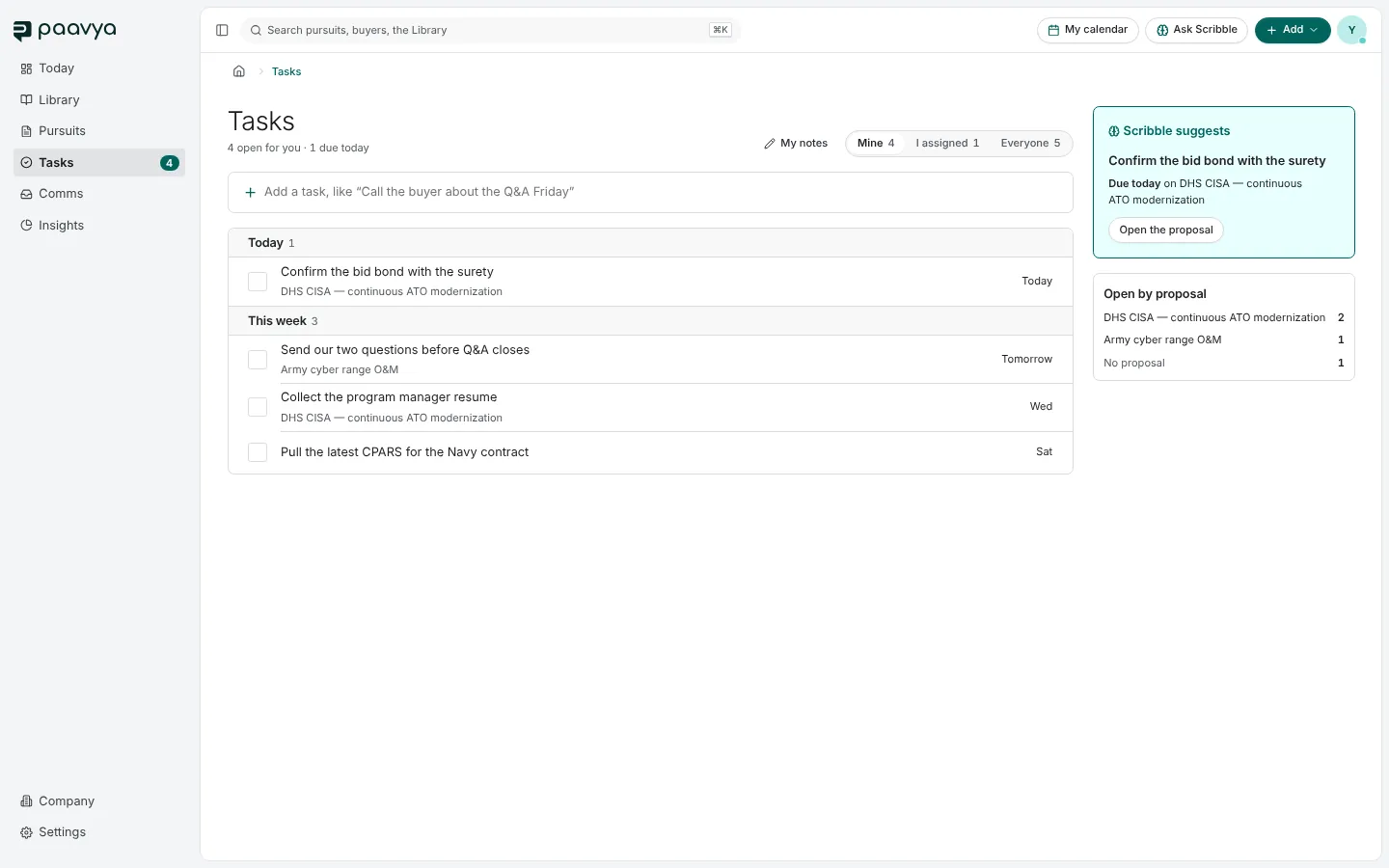Click the This week group header
Screen dimensions: 1389x868
click(x=650, y=321)
